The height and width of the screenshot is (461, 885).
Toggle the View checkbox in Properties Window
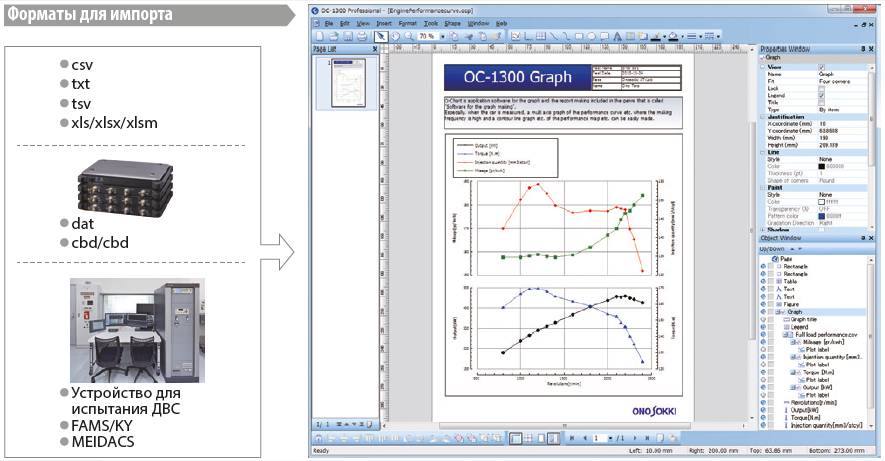[x=822, y=67]
